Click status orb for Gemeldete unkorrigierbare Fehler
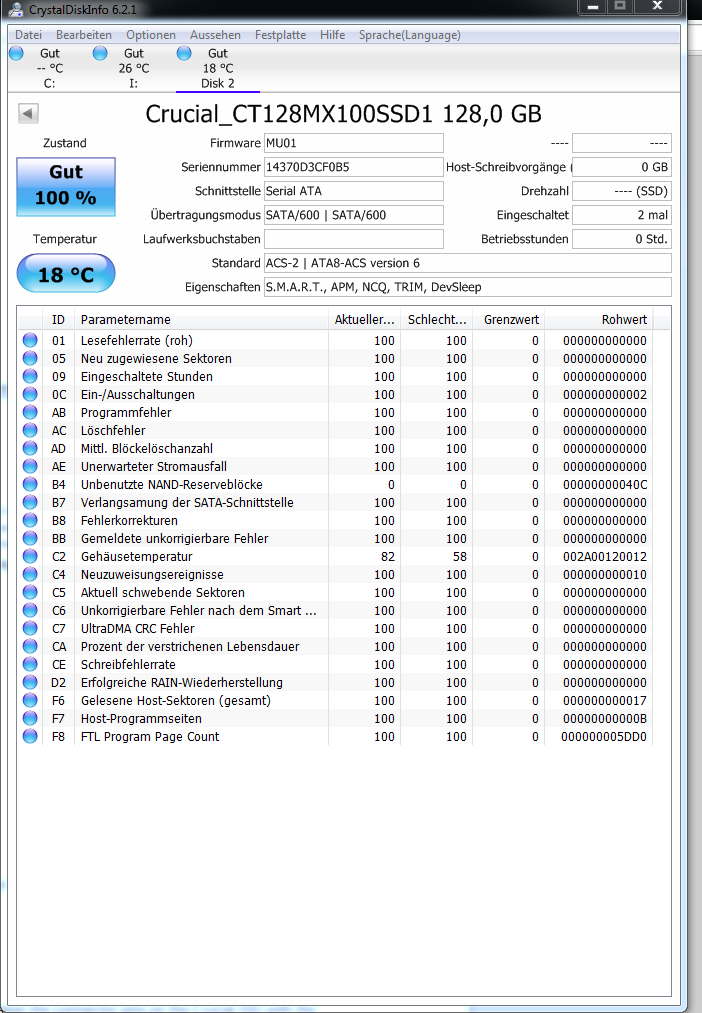The height and width of the screenshot is (1013, 702). (x=30, y=538)
